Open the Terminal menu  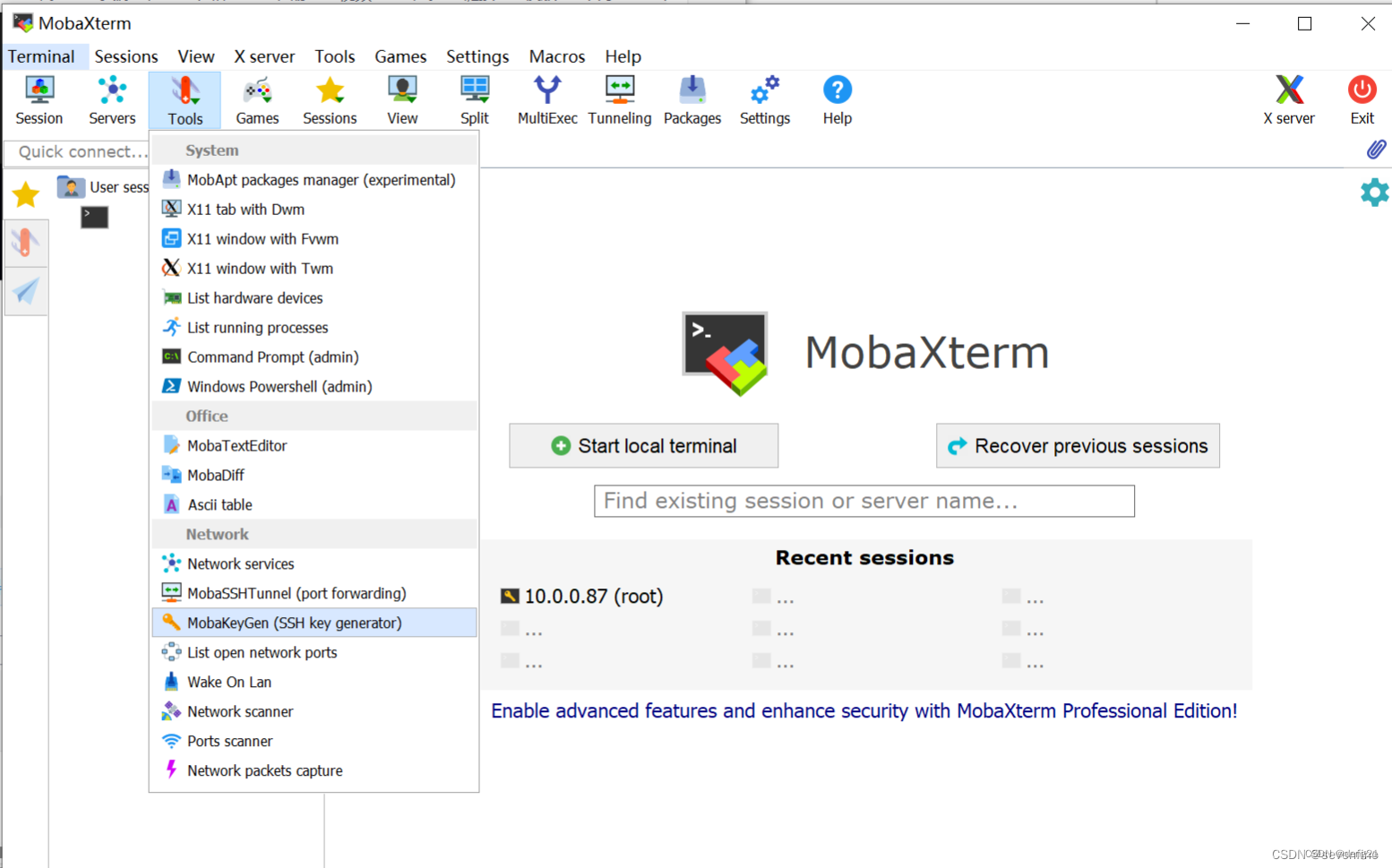[41, 56]
